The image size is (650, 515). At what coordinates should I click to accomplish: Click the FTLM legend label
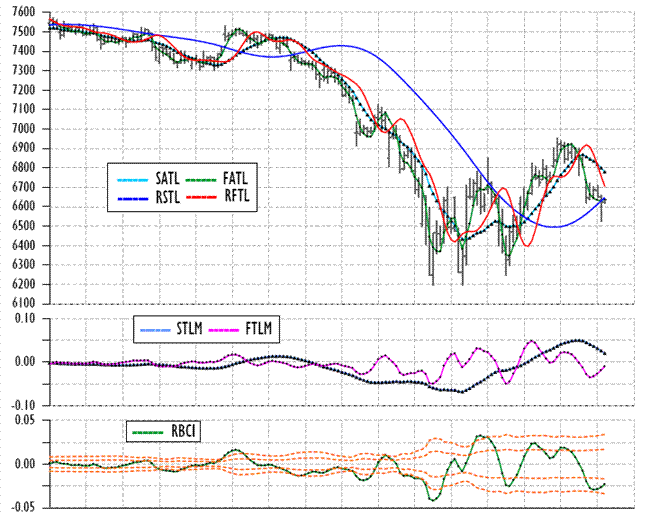tap(258, 328)
